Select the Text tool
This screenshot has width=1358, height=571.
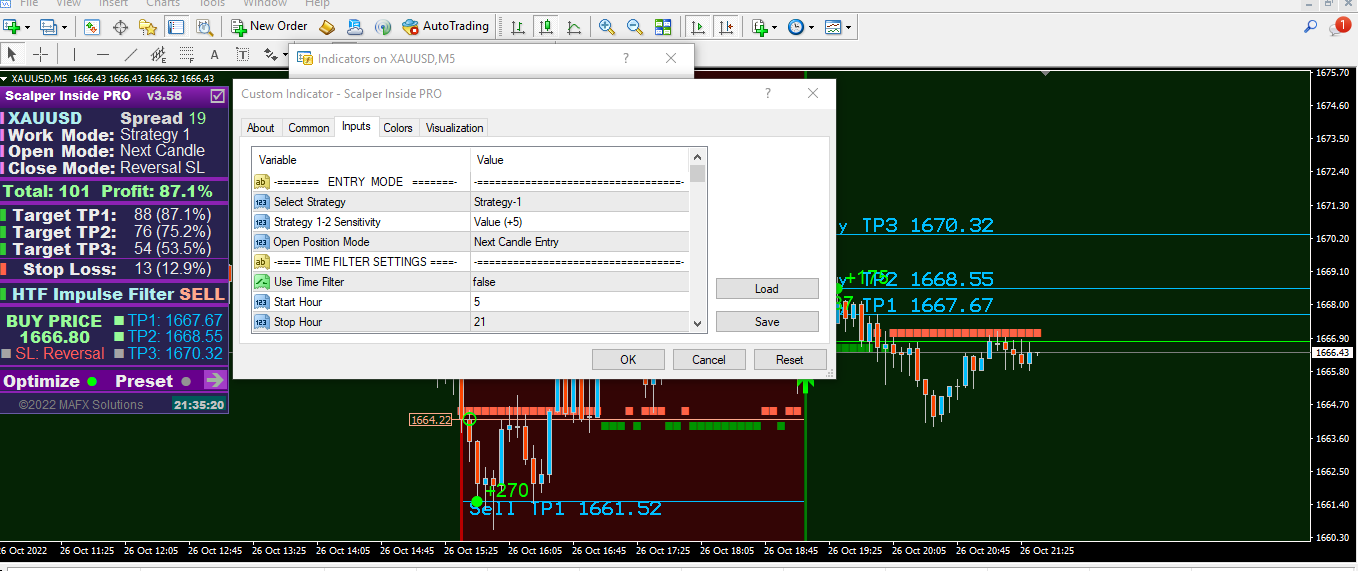point(214,54)
